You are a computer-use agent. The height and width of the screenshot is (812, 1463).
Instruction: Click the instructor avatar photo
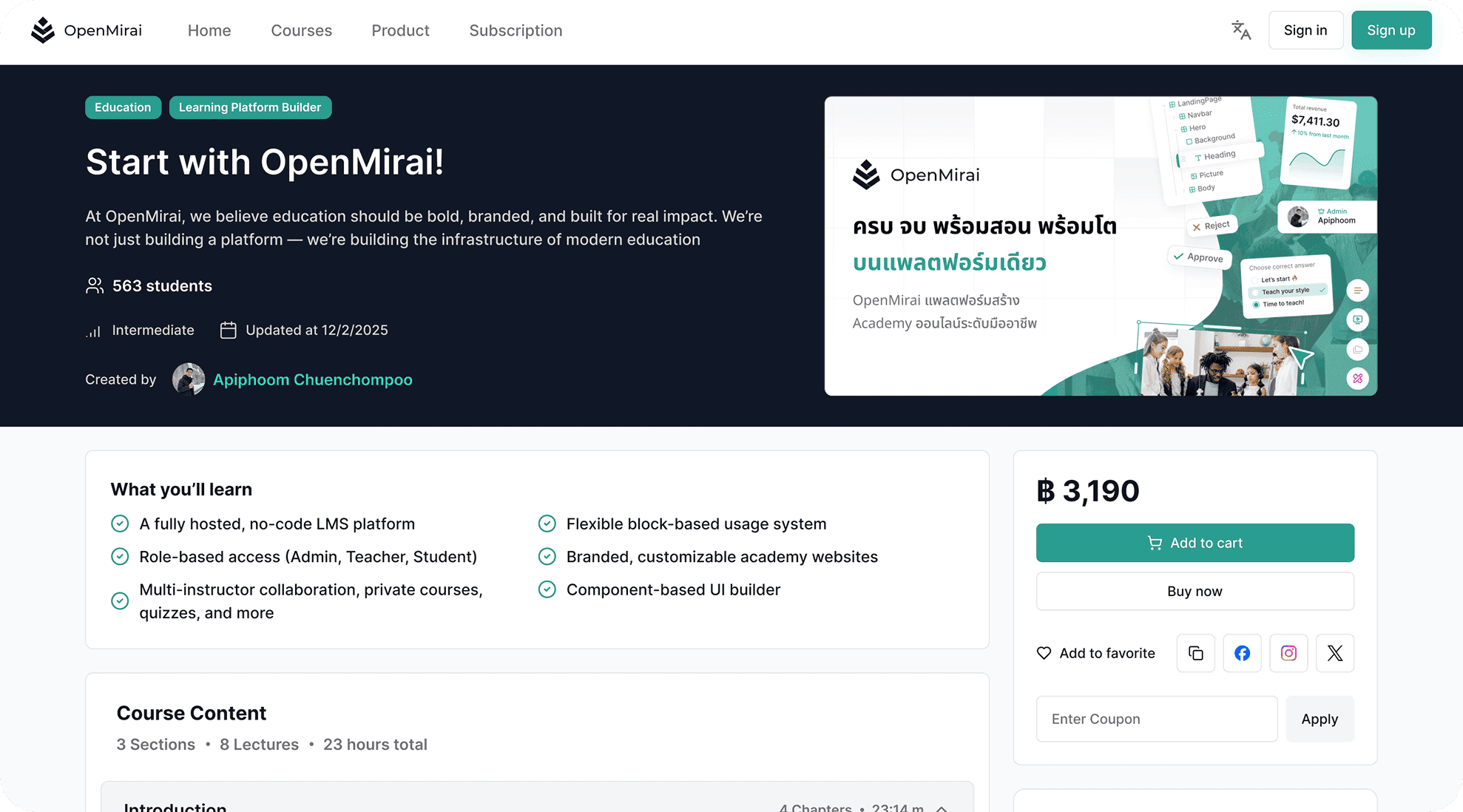(189, 379)
